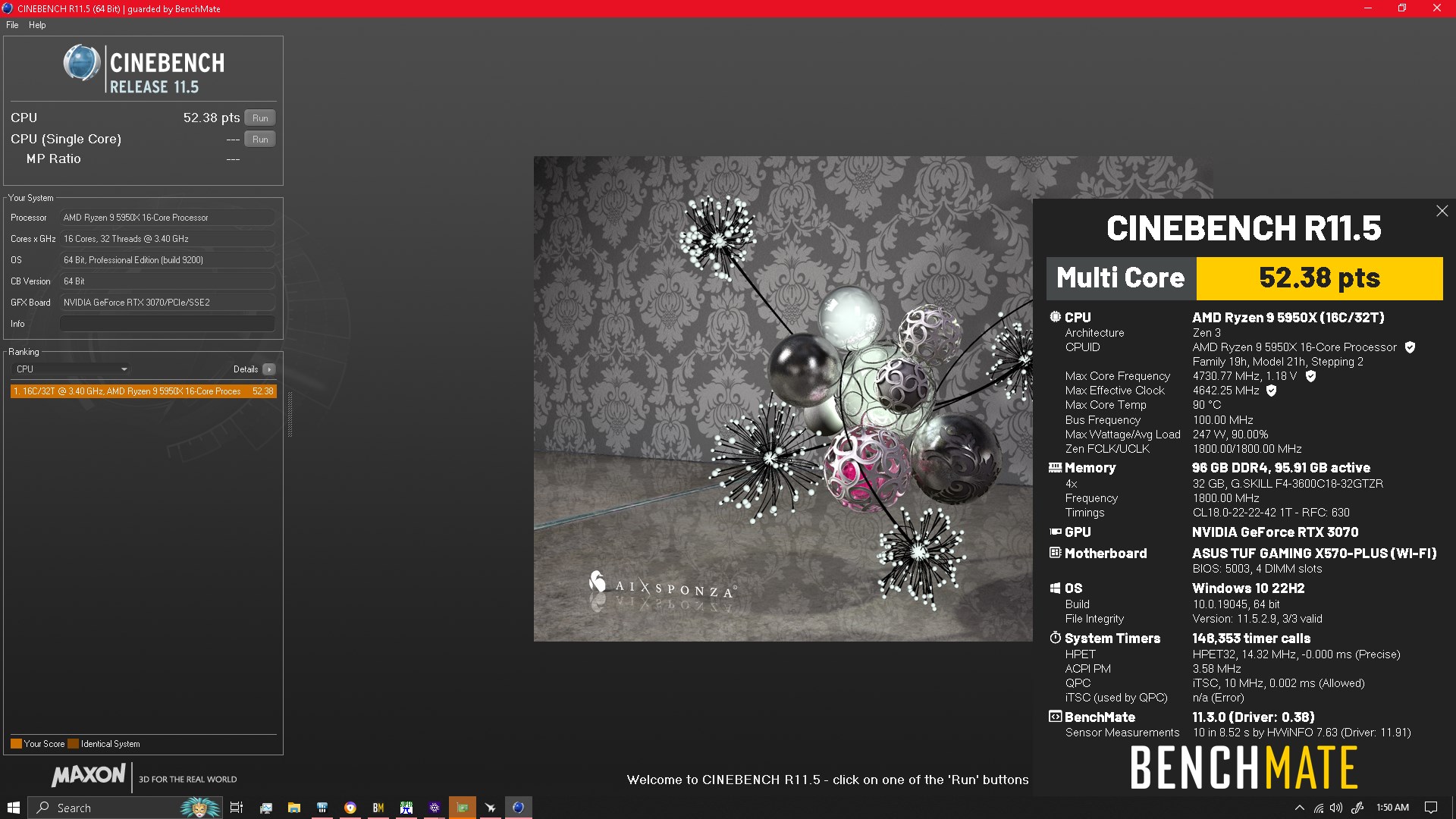Open the Wi-Fi network tray icon

1319,808
